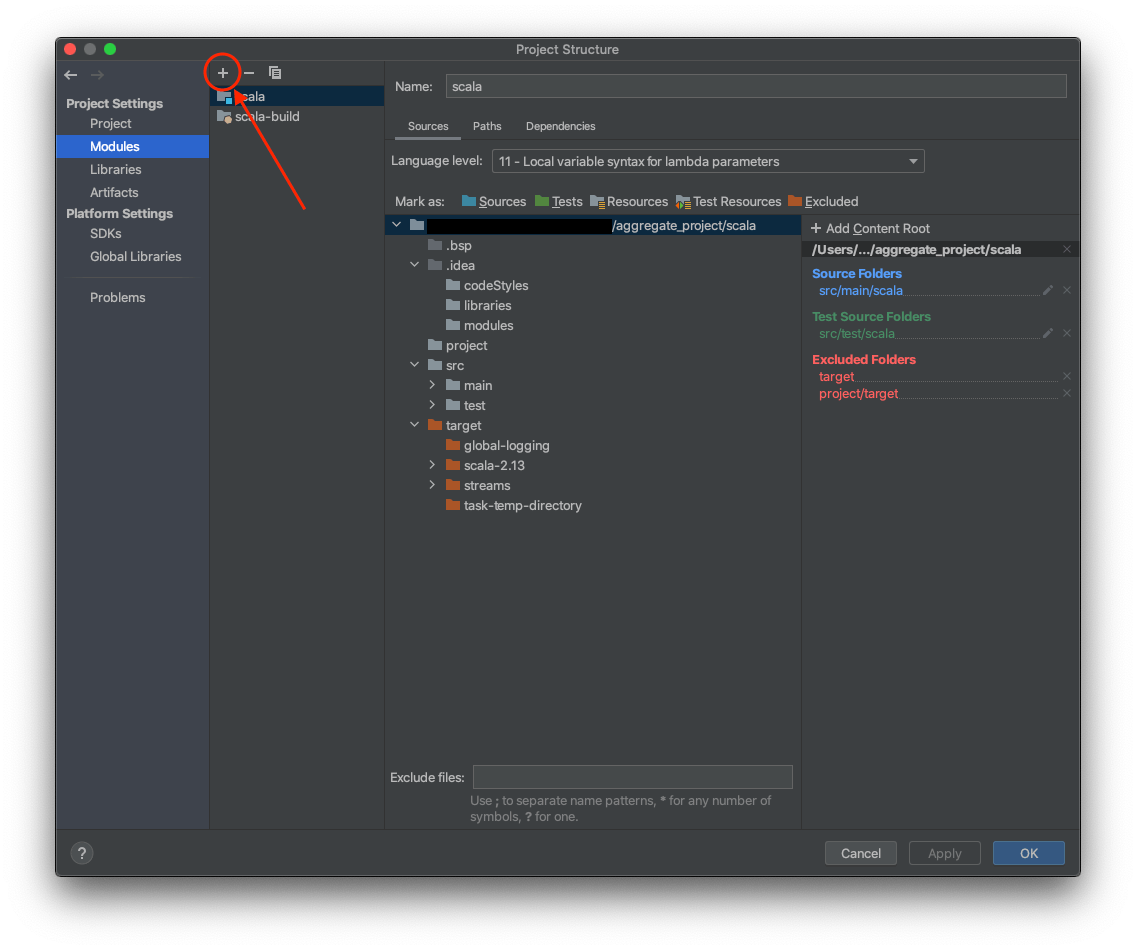Expand the main folder
This screenshot has width=1136, height=950.
432,385
